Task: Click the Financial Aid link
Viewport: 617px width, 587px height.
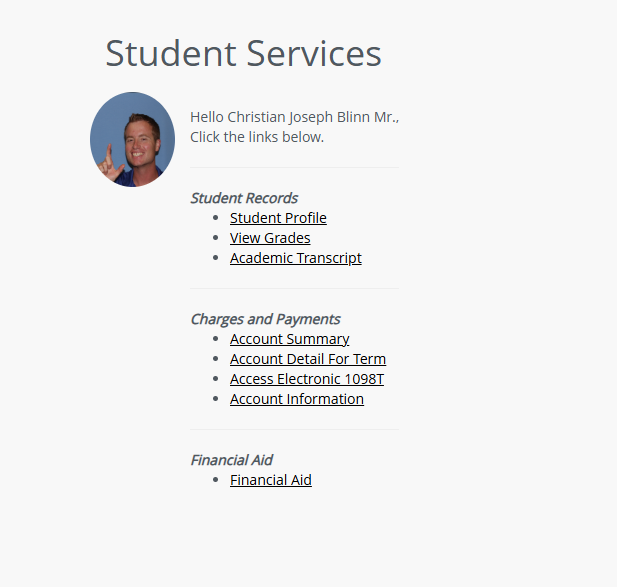Action: (x=271, y=480)
